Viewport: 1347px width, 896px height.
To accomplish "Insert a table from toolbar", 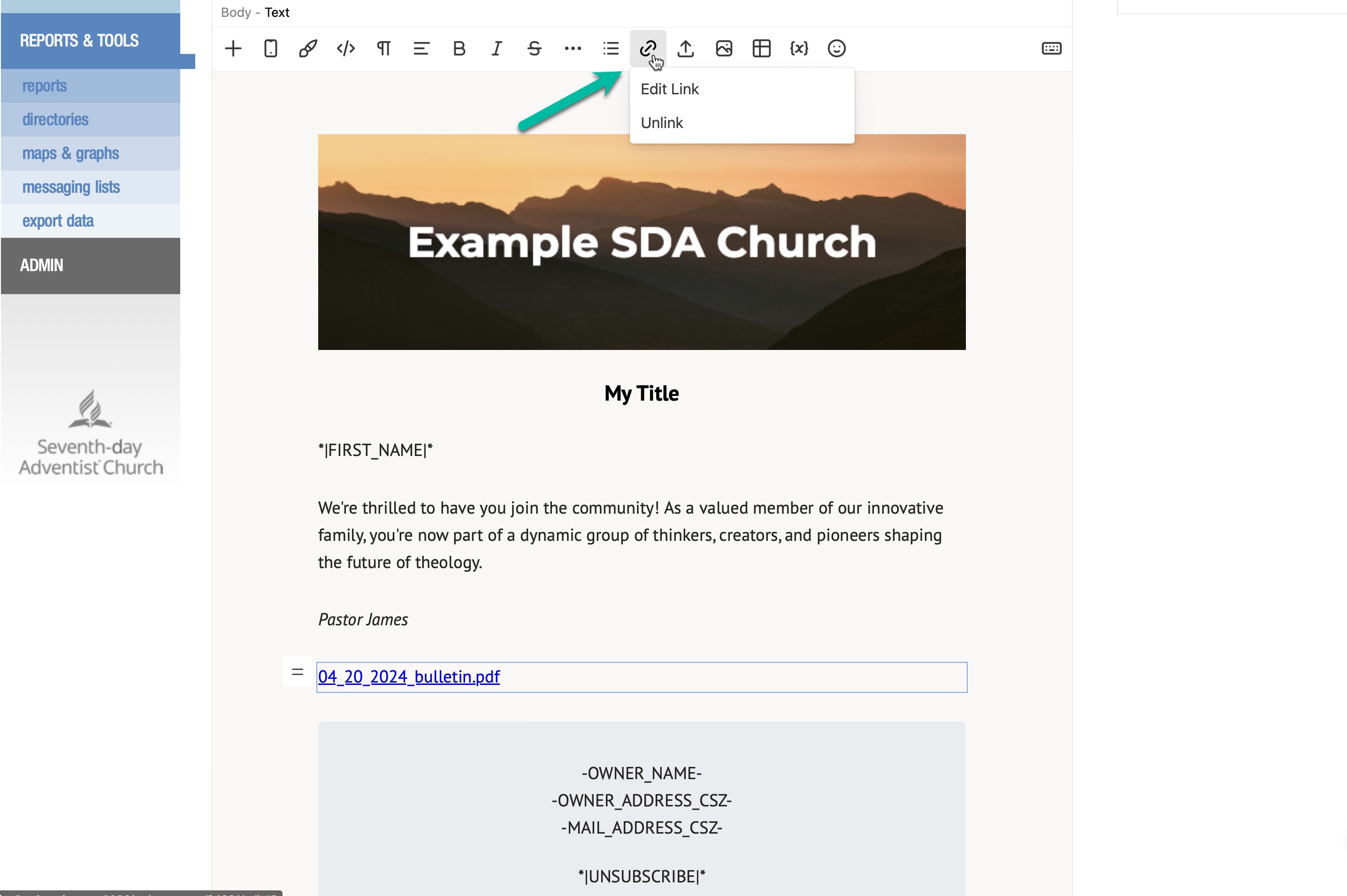I will coord(761,49).
